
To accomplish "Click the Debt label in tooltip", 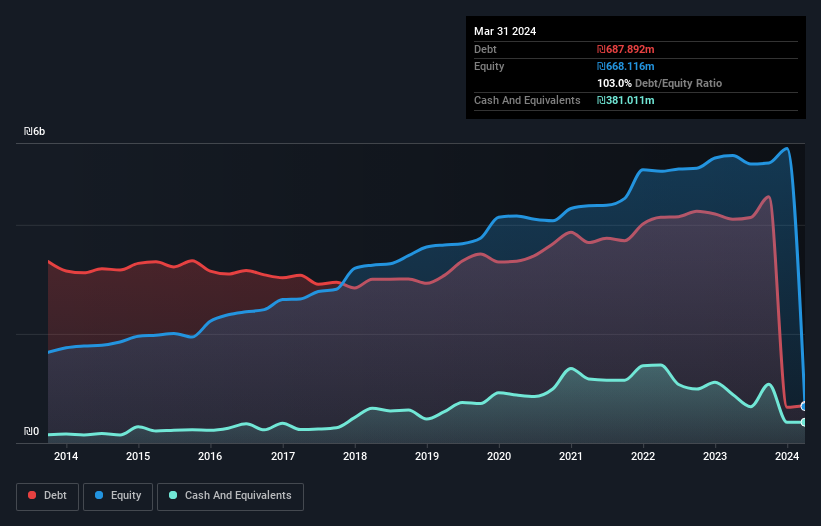I will pos(485,49).
